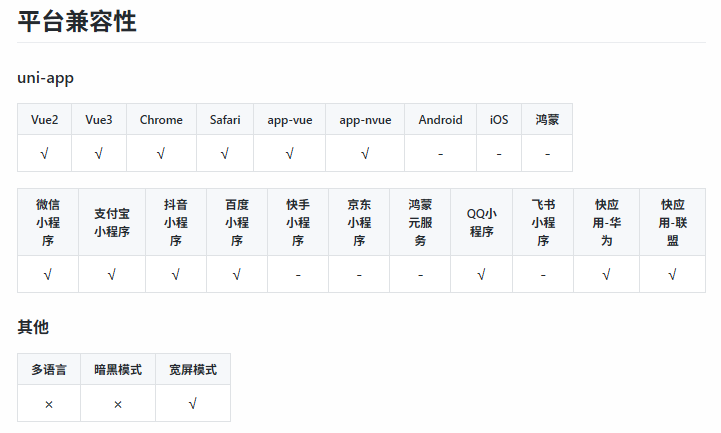The width and height of the screenshot is (721, 433).
Task: Click the dash under 鸿蒙 header
Action: tap(547, 154)
